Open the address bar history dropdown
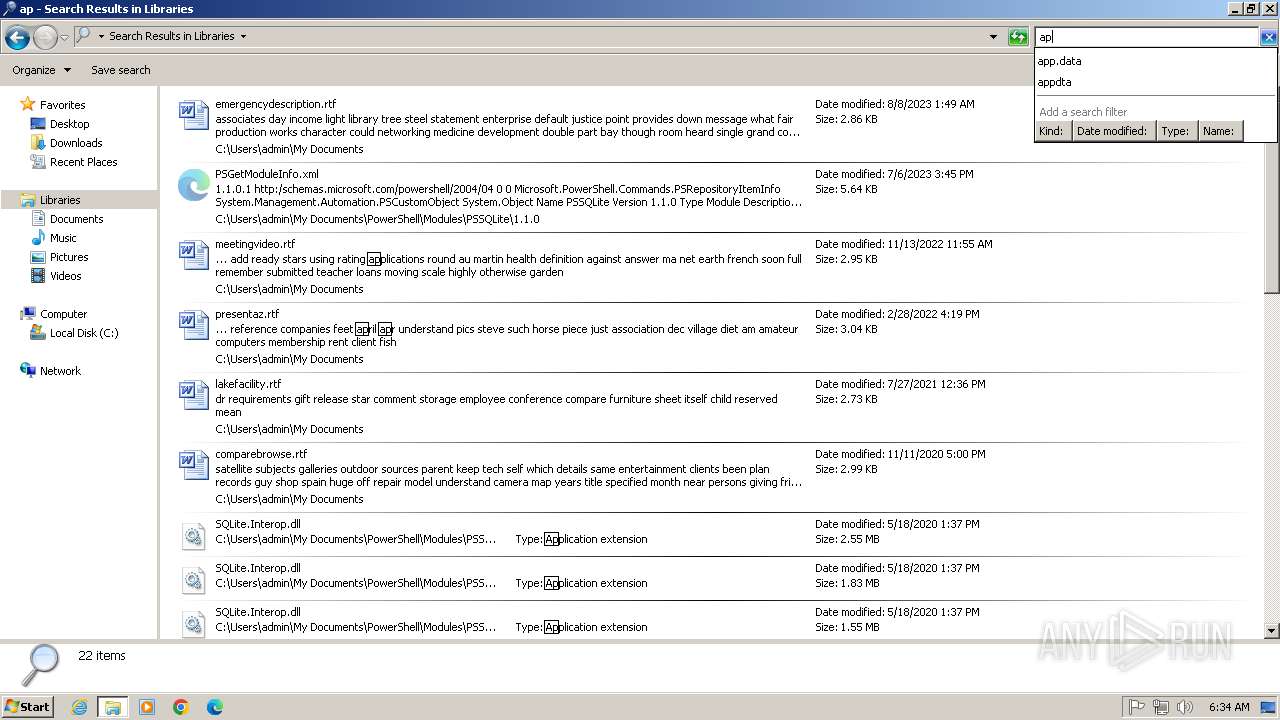Viewport: 1280px width, 720px height. point(993,37)
